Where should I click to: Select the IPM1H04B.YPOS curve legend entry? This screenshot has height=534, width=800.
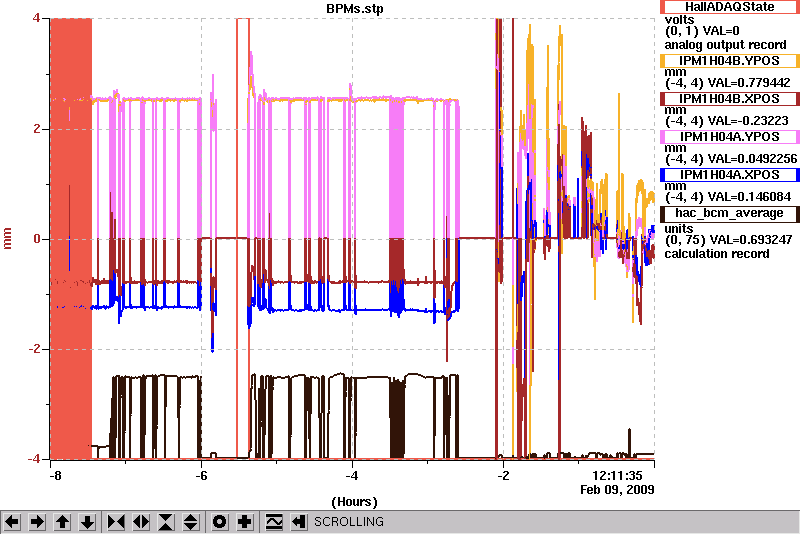click(x=730, y=61)
